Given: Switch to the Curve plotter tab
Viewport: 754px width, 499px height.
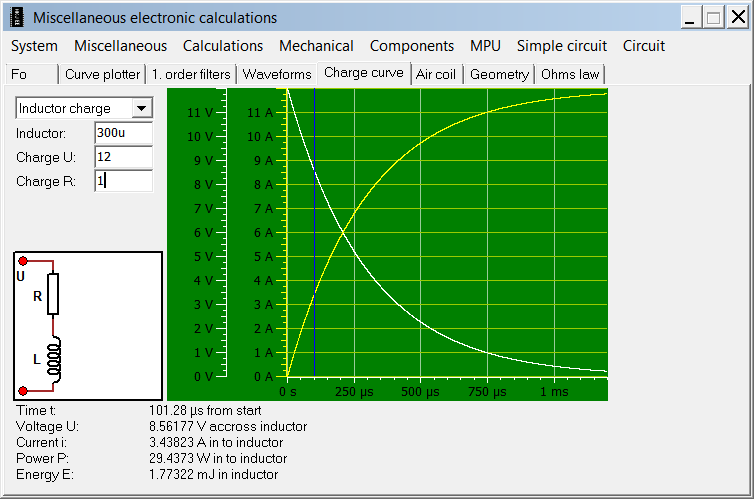Looking at the screenshot, I should [x=102, y=75].
